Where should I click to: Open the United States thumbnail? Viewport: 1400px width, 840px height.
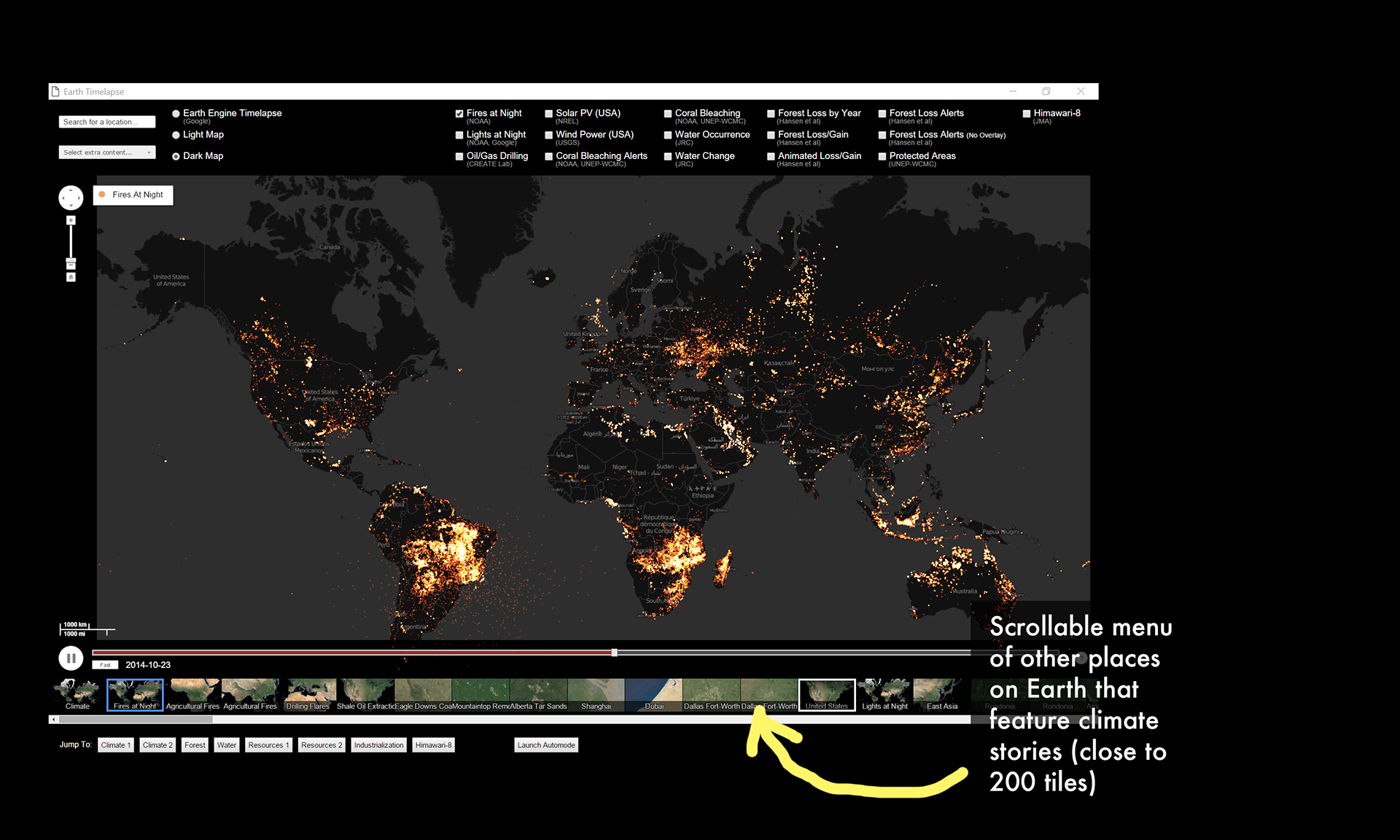point(827,695)
